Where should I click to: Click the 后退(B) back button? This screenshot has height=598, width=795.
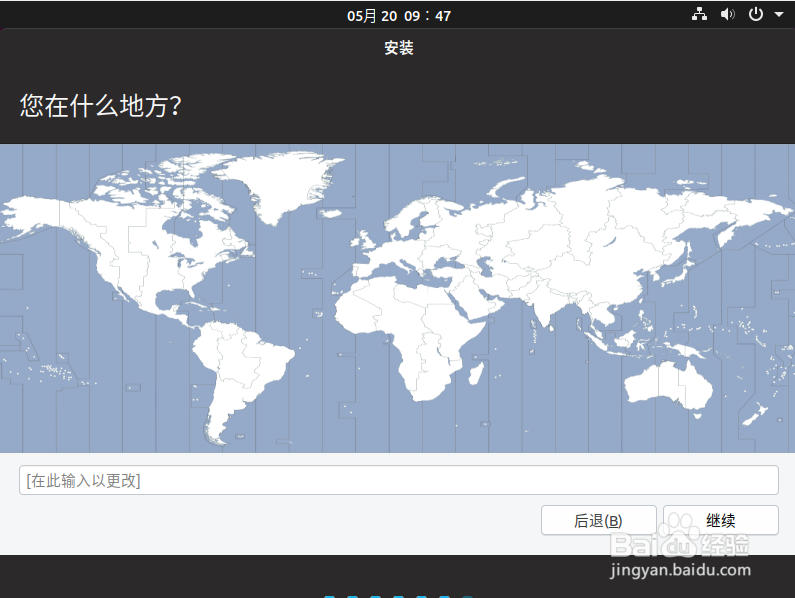[x=598, y=520]
